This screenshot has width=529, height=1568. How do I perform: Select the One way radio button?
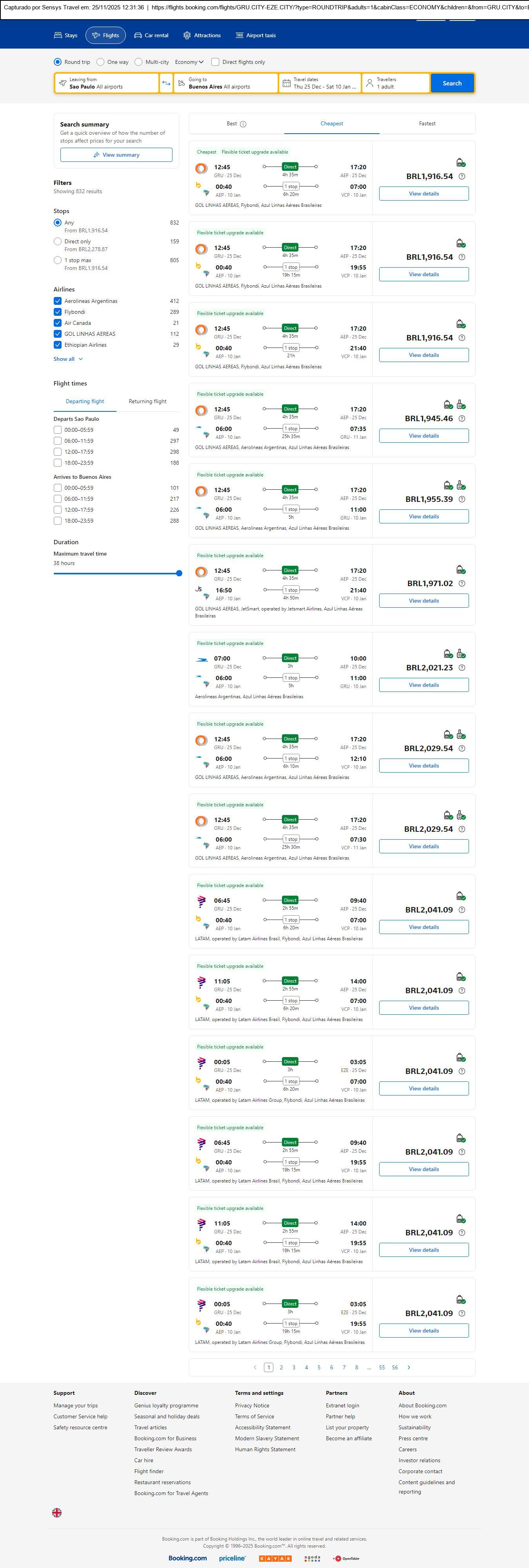pyautogui.click(x=100, y=62)
